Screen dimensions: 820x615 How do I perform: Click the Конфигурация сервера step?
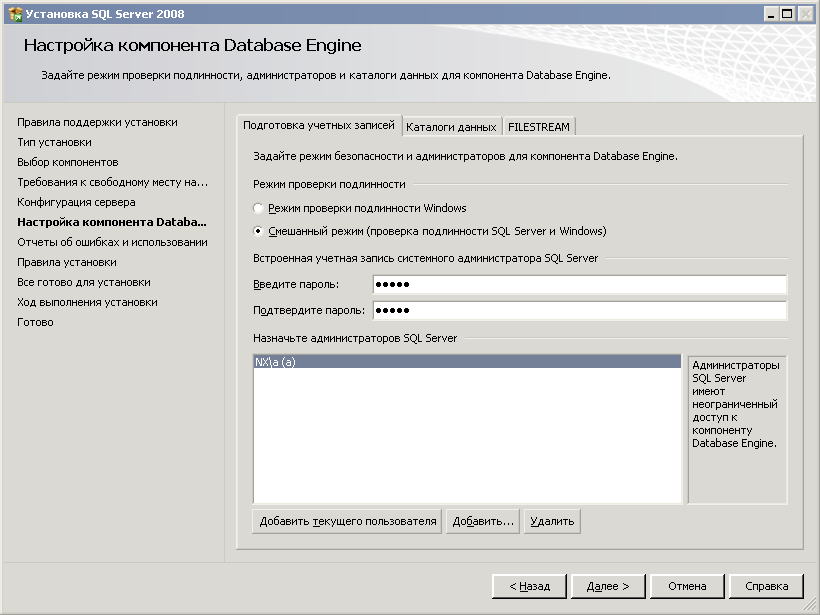point(76,202)
